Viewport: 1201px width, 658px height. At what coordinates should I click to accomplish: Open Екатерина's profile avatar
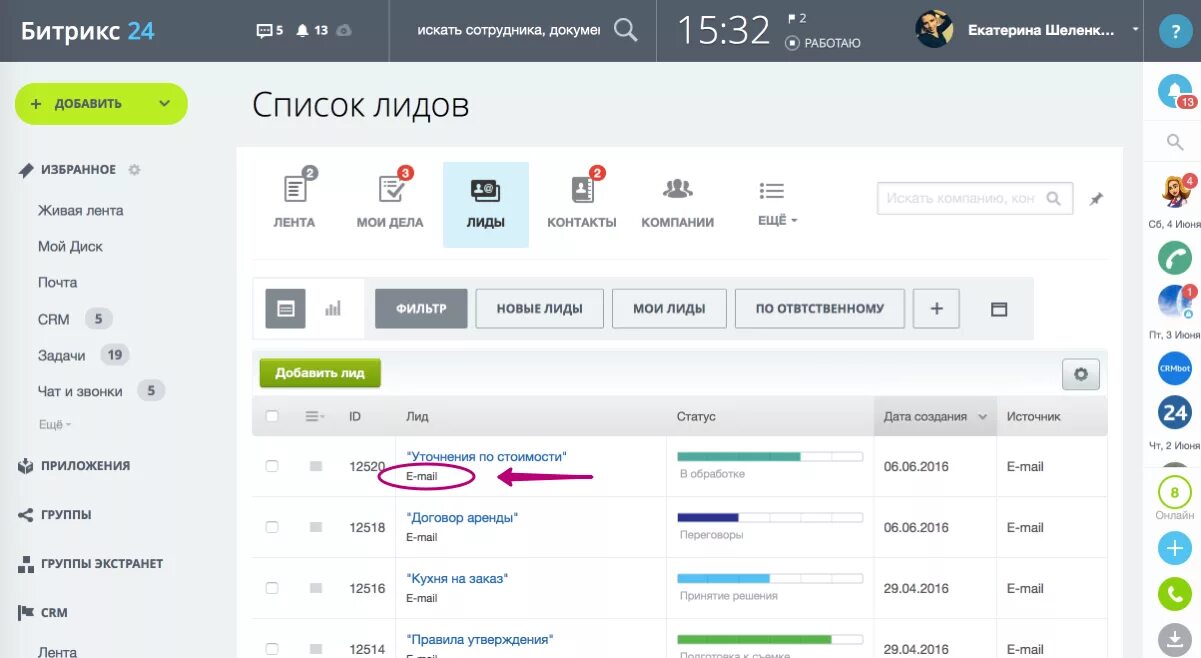[934, 30]
